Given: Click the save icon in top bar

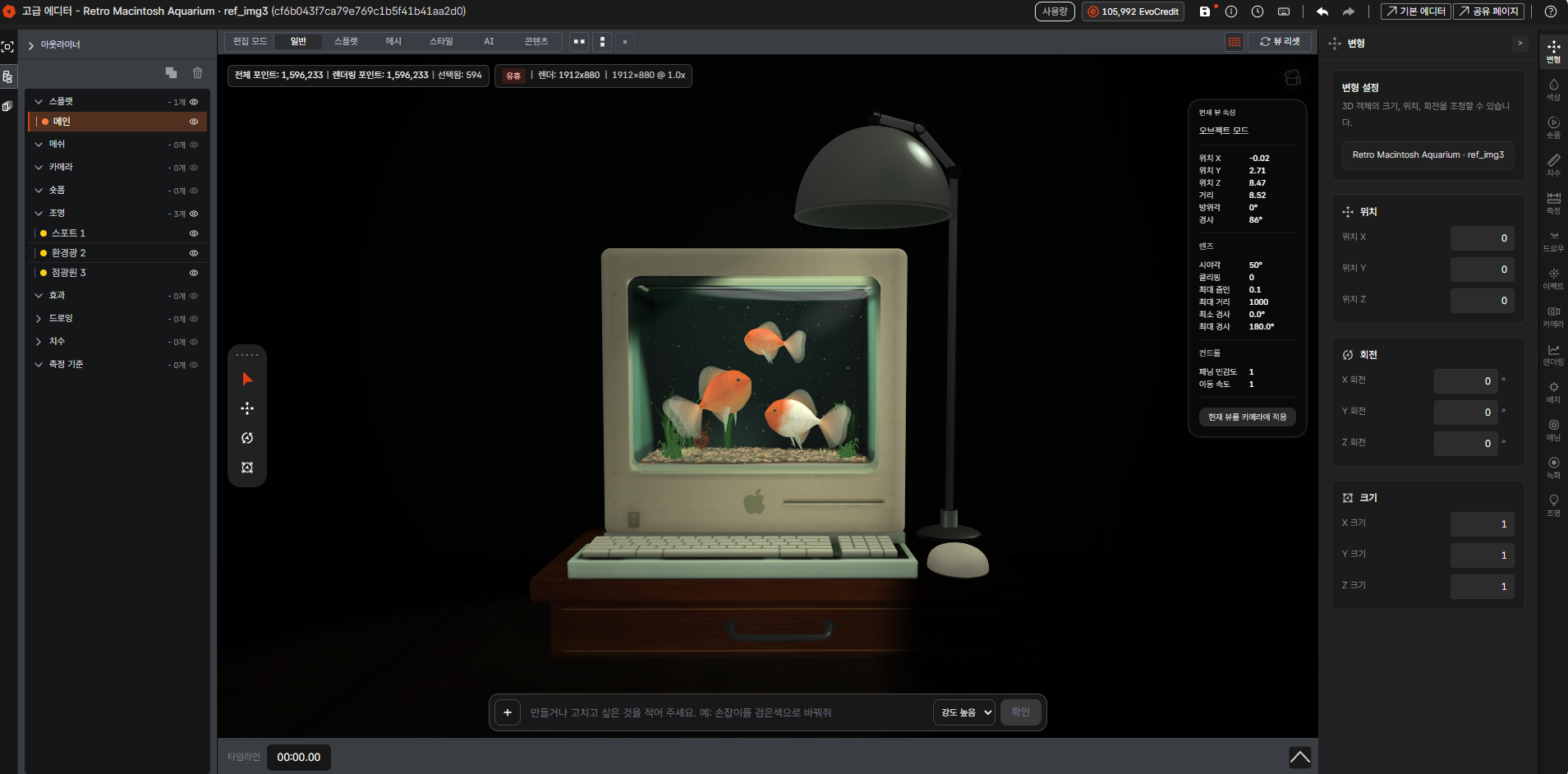Looking at the screenshot, I should [1205, 12].
